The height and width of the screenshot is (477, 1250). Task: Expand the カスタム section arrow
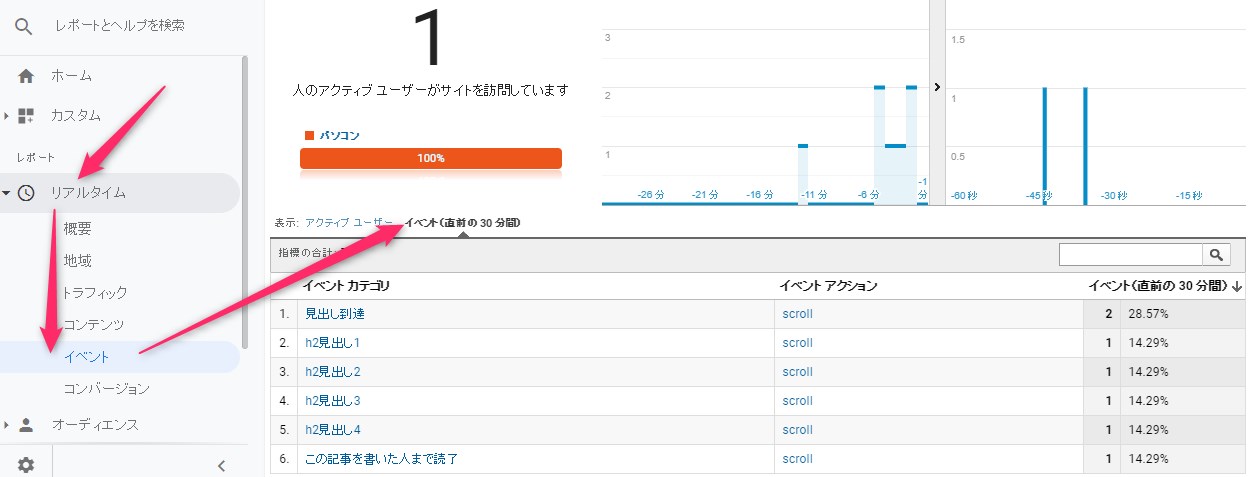[x=7, y=115]
